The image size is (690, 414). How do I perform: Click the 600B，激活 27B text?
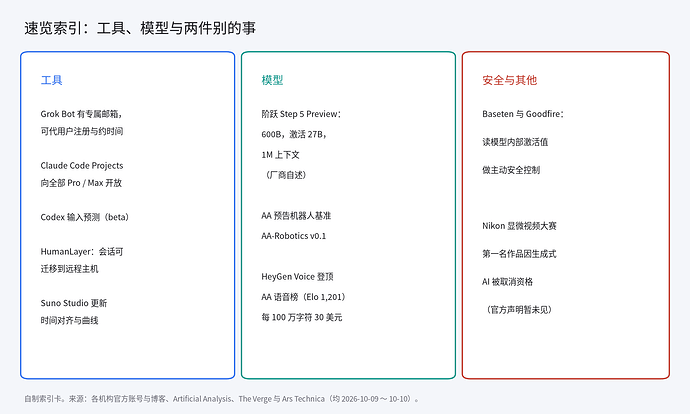pos(294,134)
